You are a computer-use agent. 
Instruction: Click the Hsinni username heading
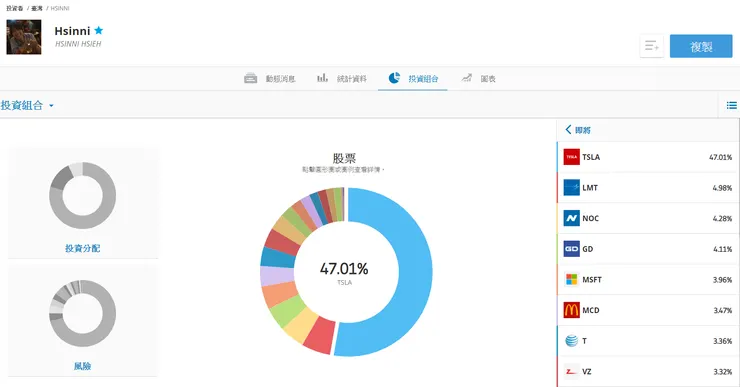72,31
